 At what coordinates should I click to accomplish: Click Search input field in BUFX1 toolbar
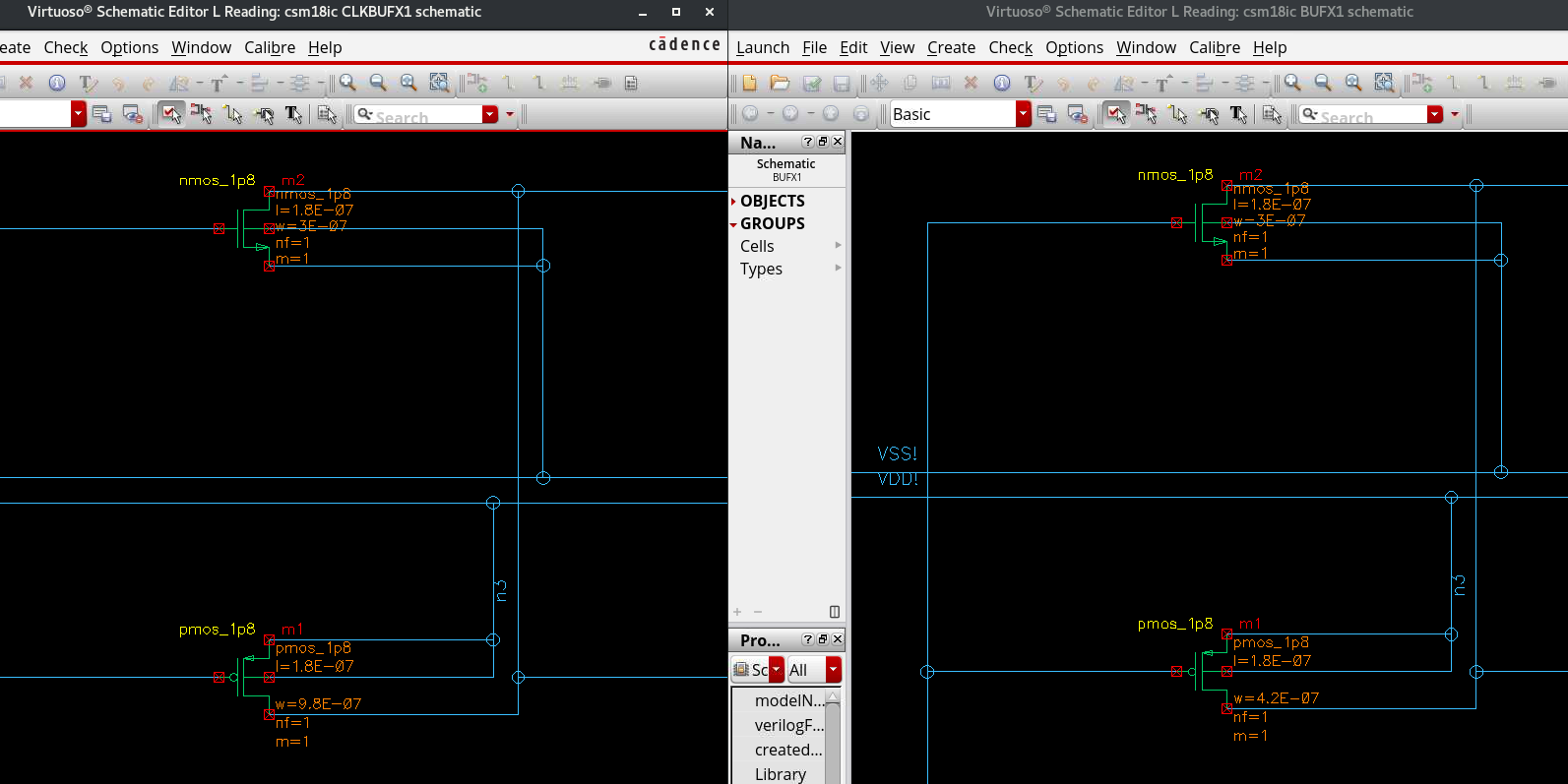coord(1371,114)
